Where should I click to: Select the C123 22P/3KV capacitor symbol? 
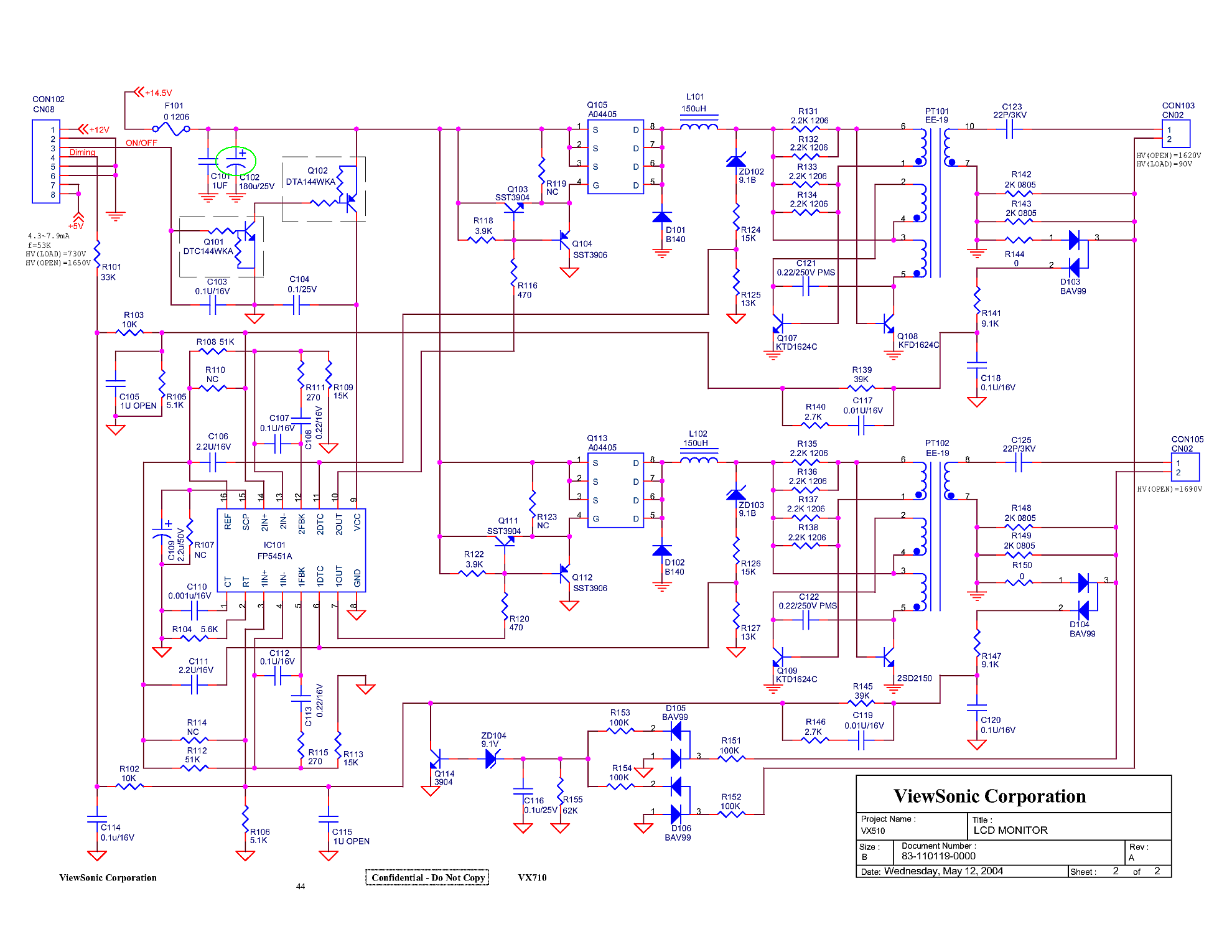[1009, 129]
